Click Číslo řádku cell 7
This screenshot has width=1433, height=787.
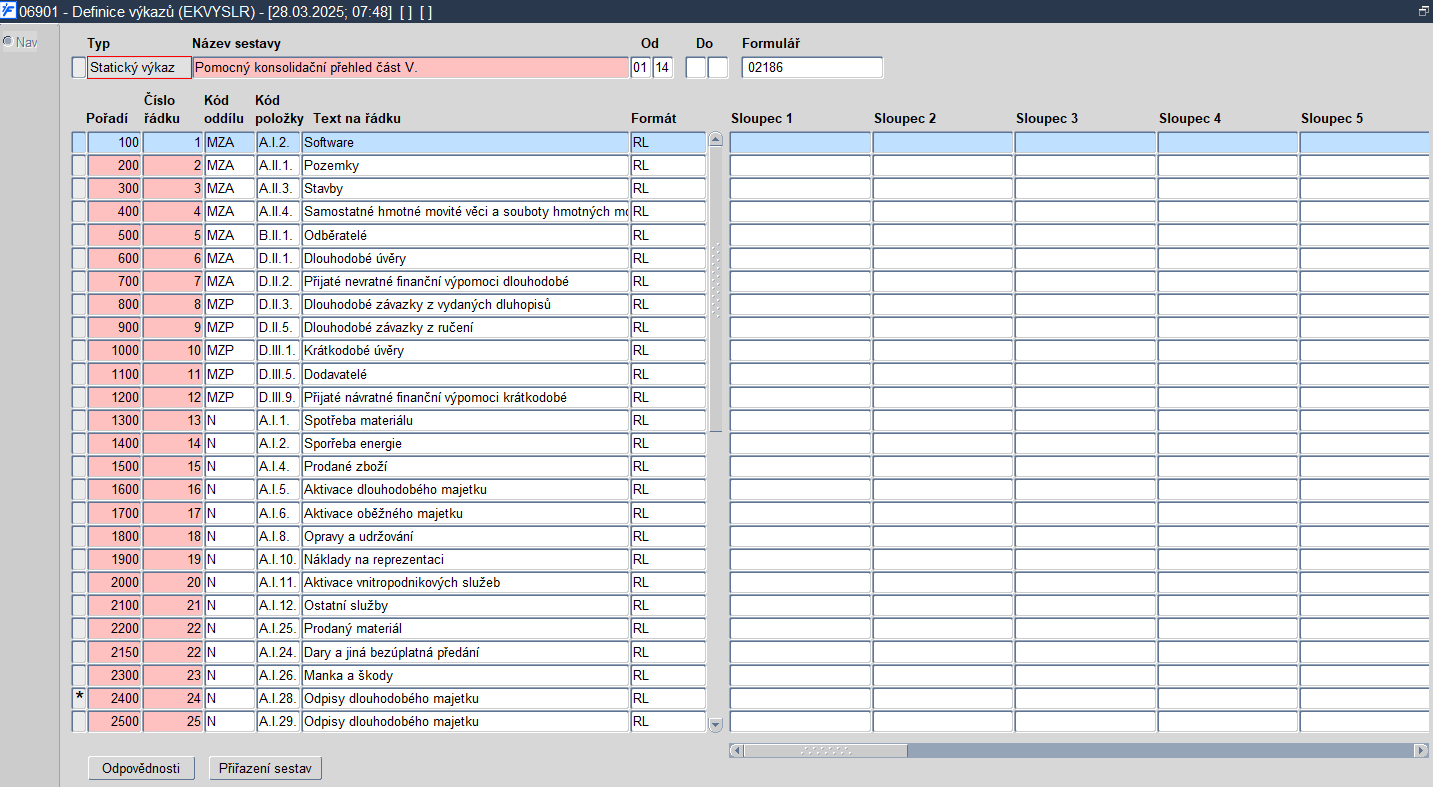(x=173, y=281)
